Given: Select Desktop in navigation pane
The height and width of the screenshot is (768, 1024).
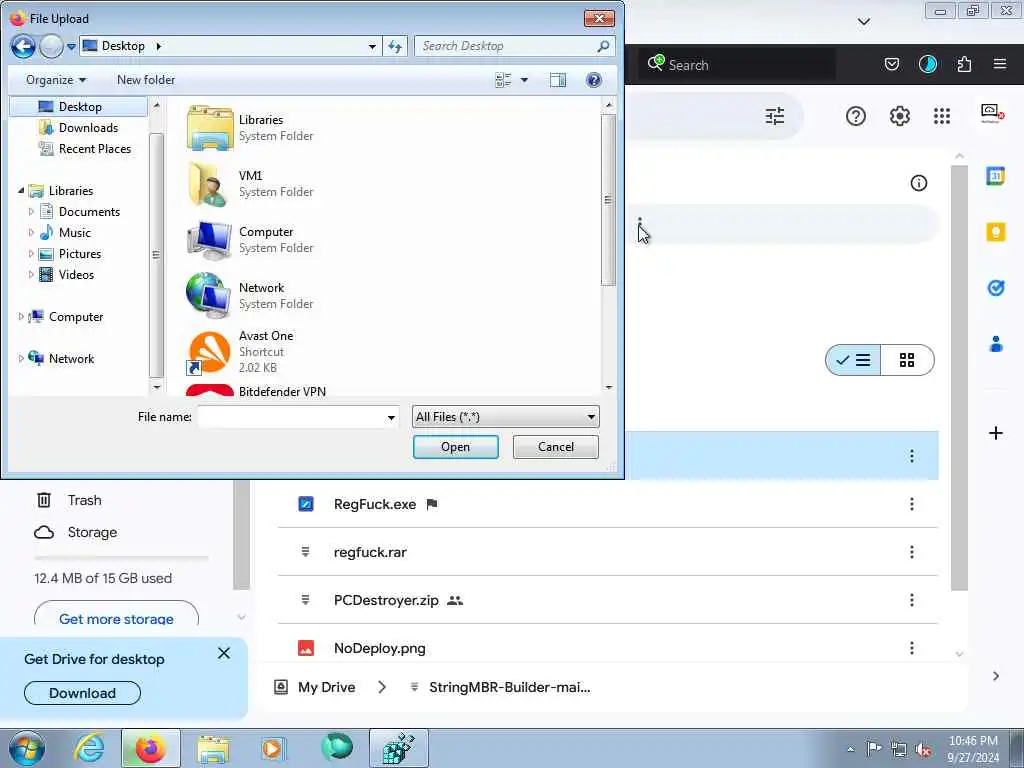Looking at the screenshot, I should pyautogui.click(x=79, y=106).
